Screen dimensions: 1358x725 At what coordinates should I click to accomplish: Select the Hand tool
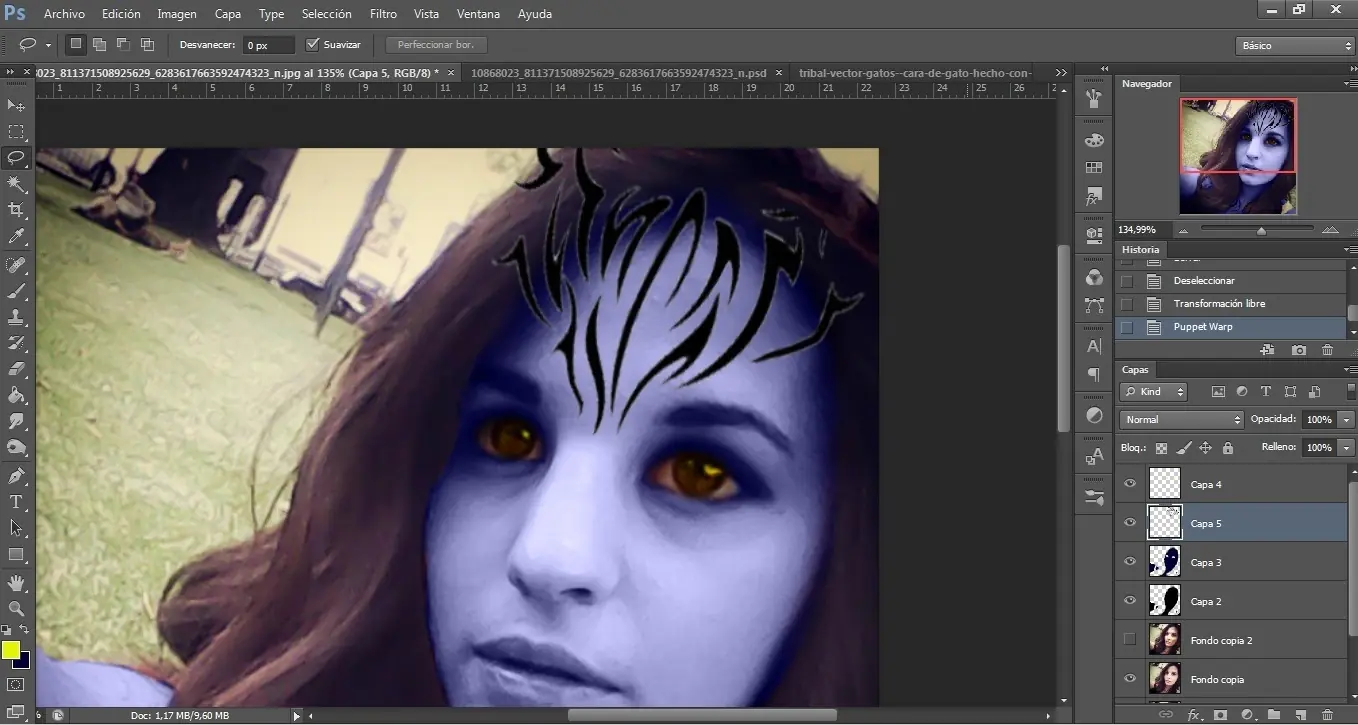click(x=16, y=582)
